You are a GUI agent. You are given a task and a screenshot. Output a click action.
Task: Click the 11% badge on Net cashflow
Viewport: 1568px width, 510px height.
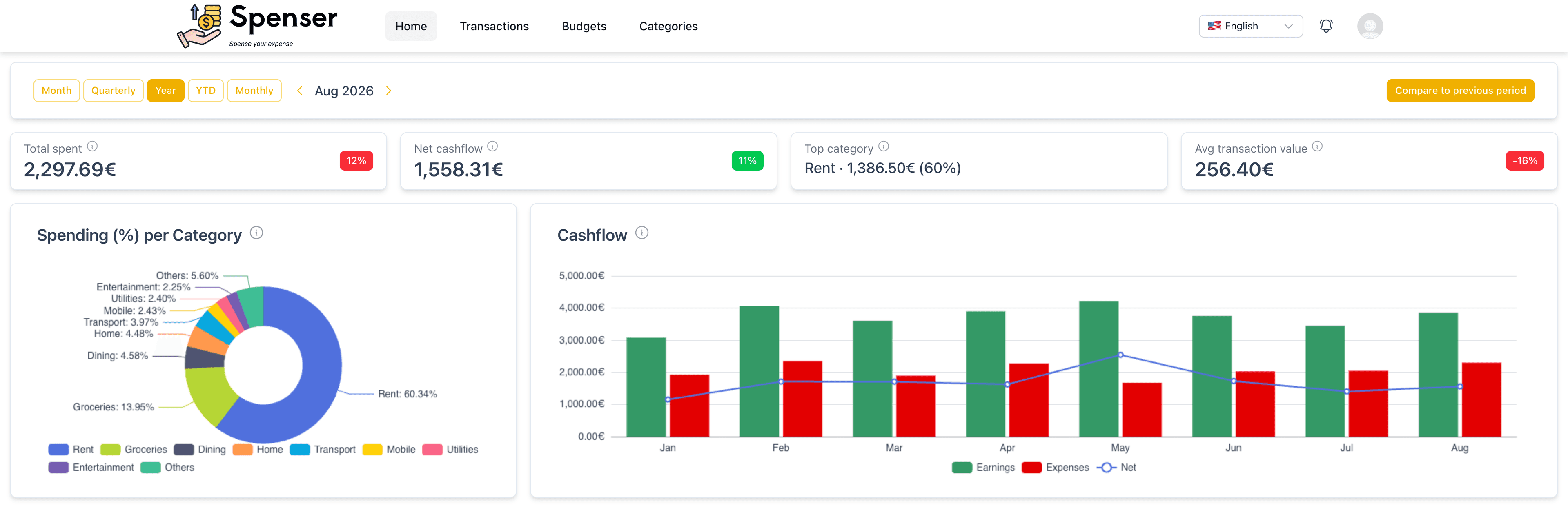(x=747, y=161)
